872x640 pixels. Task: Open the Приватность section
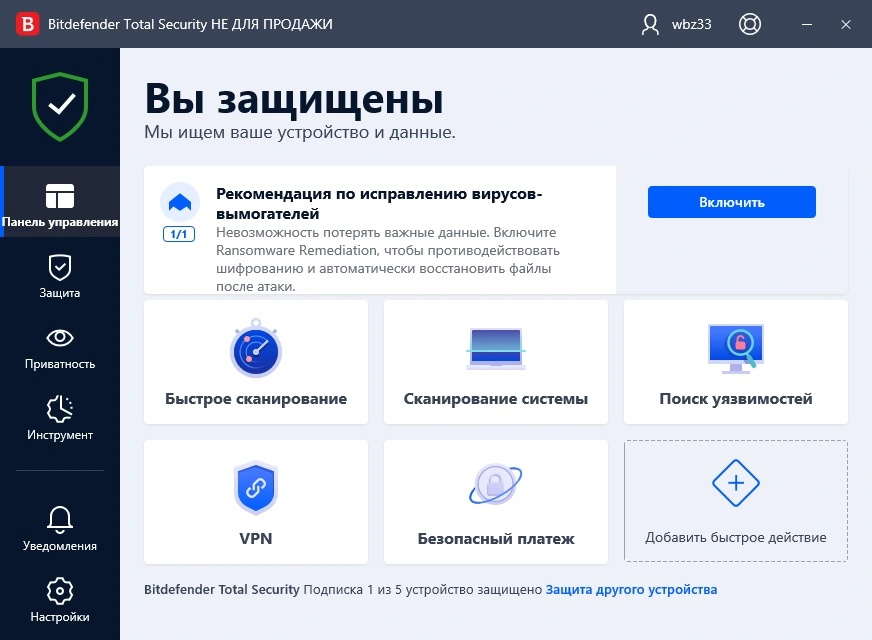[x=60, y=349]
